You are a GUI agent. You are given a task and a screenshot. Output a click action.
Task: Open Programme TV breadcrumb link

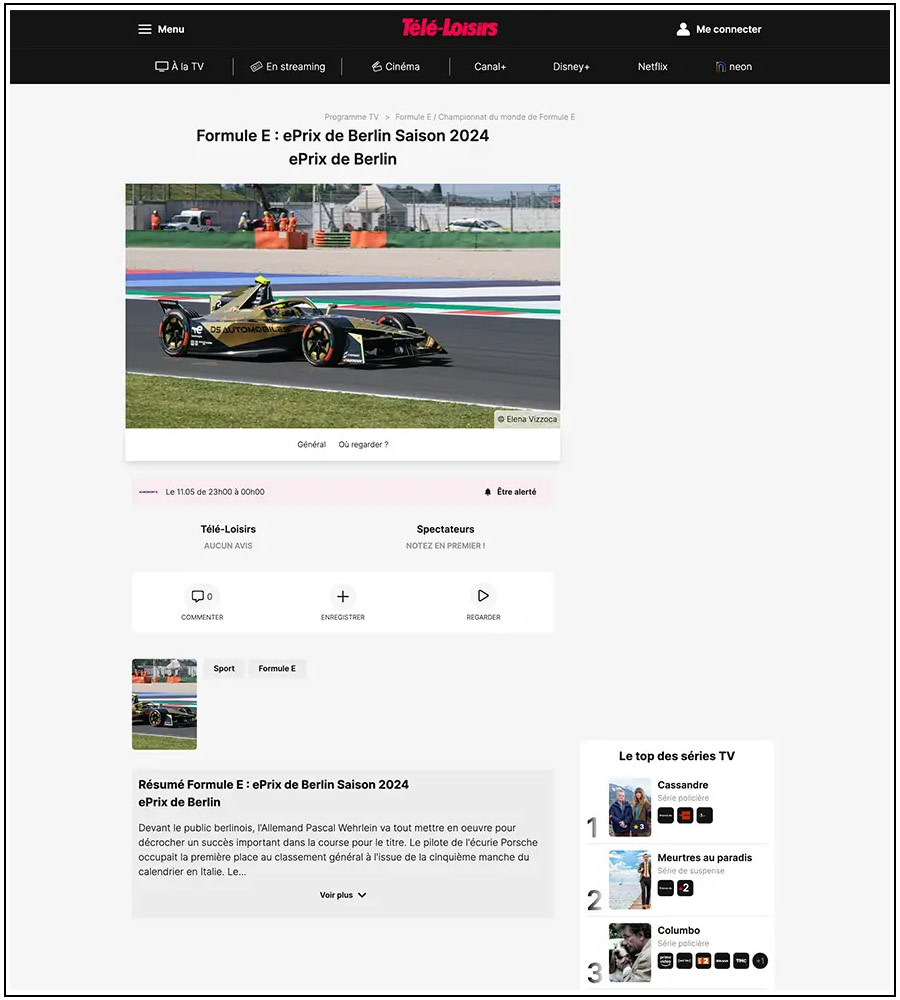pyautogui.click(x=352, y=117)
